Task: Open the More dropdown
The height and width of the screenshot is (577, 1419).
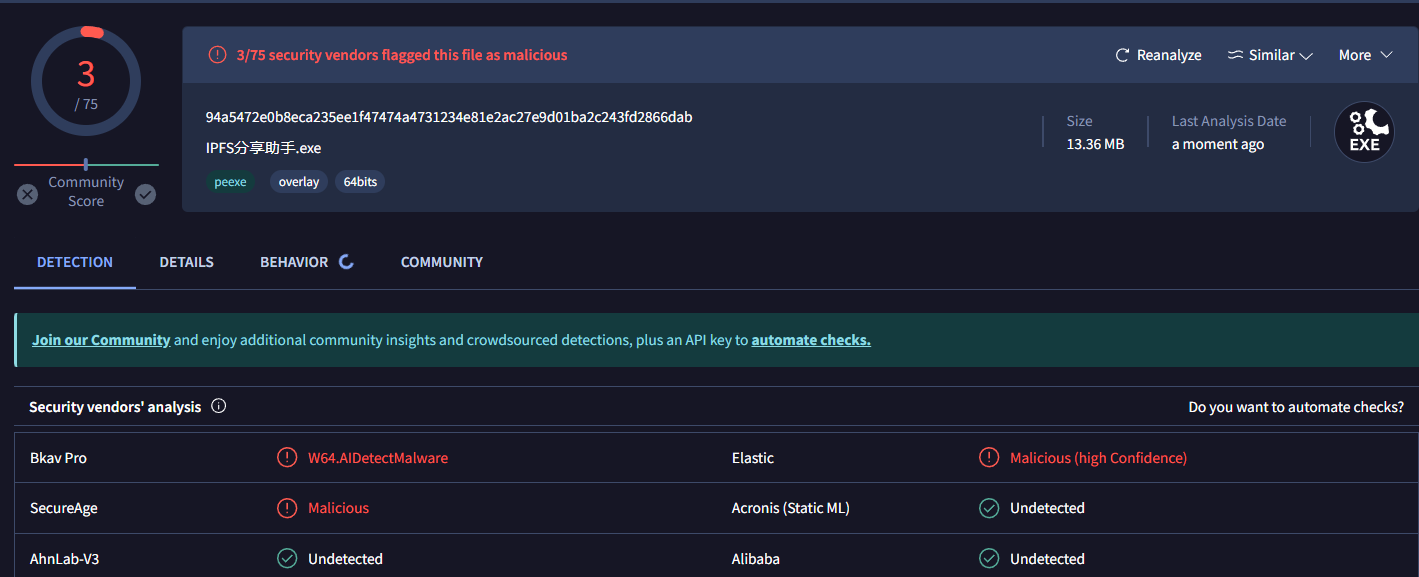Action: pyautogui.click(x=1365, y=55)
